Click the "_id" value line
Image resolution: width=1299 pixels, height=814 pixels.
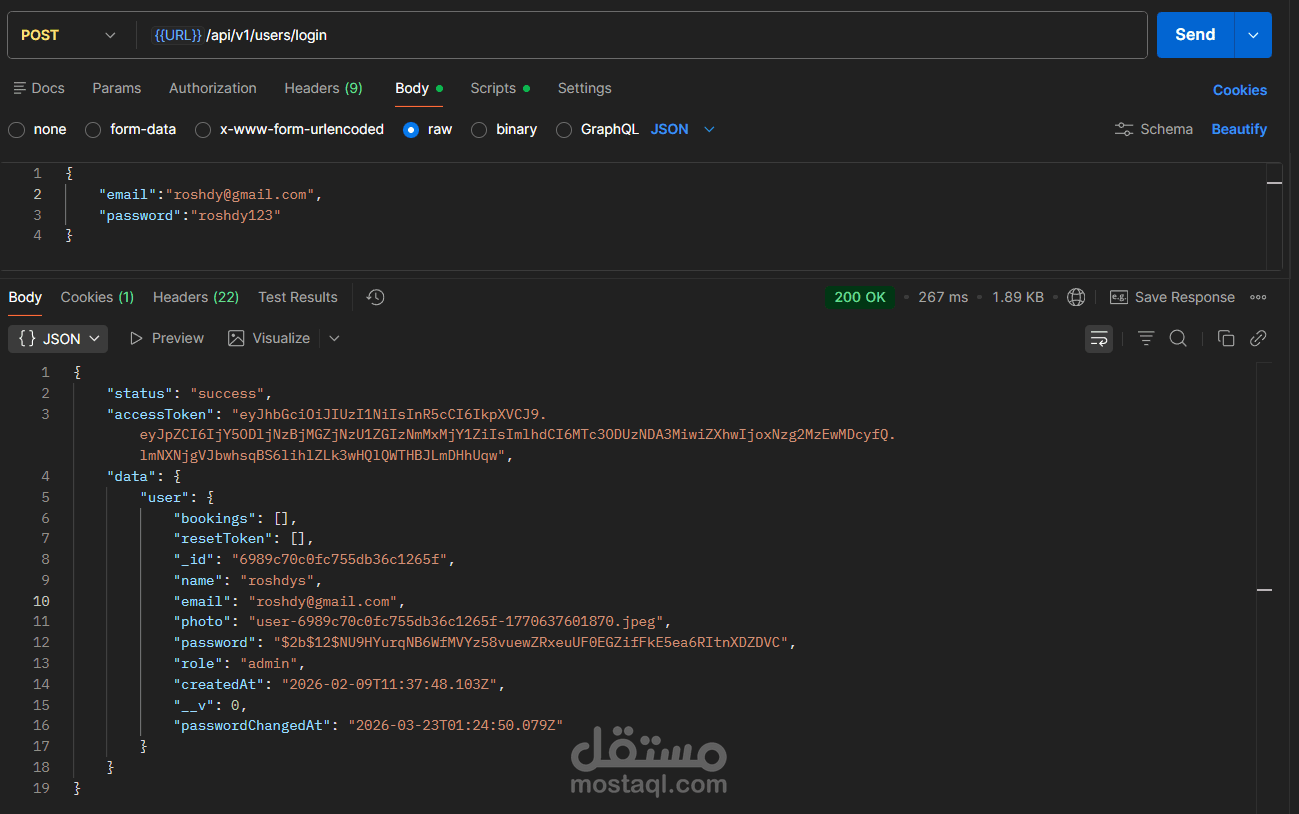pos(314,559)
